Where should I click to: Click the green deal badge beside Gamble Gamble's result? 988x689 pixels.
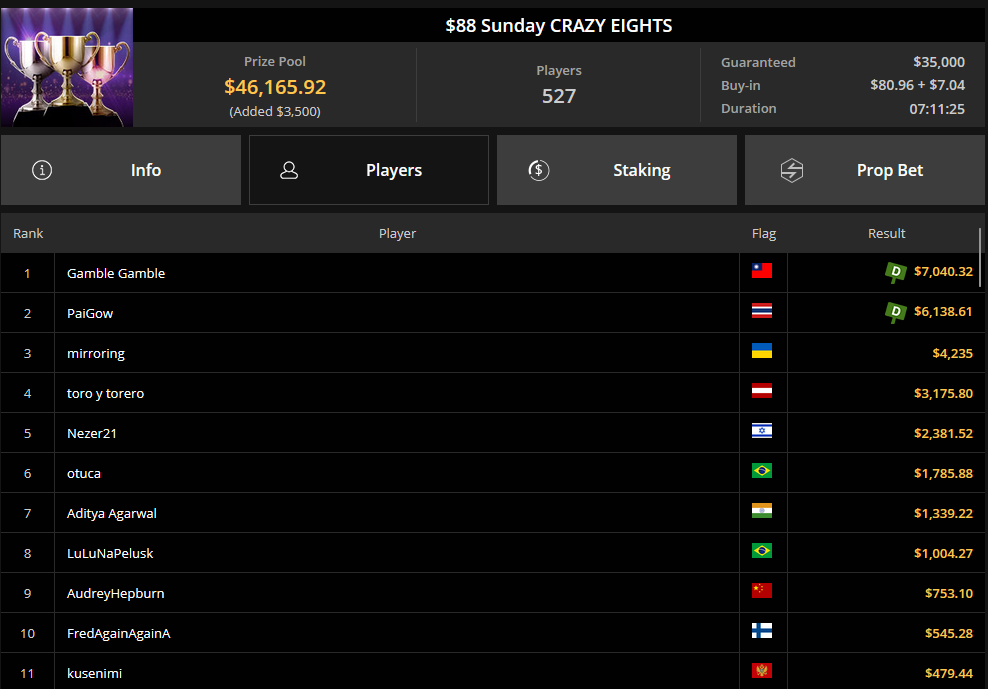coord(896,272)
